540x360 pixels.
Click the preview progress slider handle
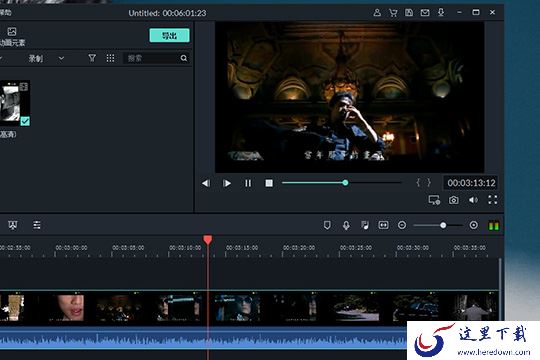(x=345, y=183)
